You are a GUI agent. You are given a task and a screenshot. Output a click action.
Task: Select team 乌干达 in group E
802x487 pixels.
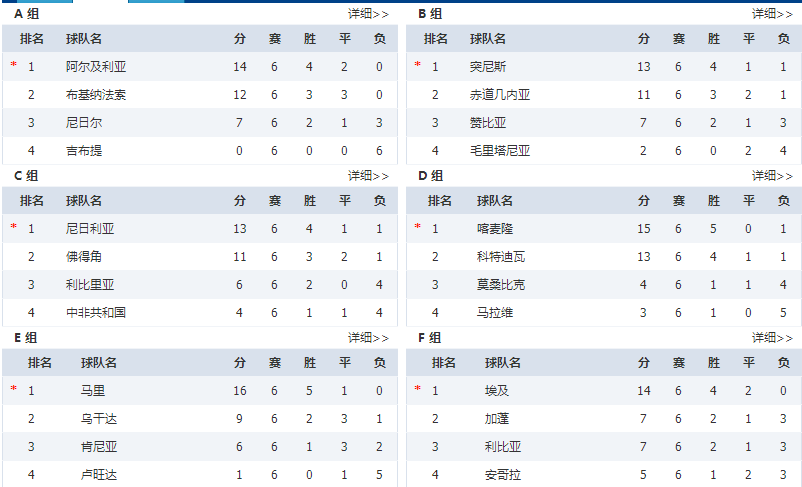(99, 419)
